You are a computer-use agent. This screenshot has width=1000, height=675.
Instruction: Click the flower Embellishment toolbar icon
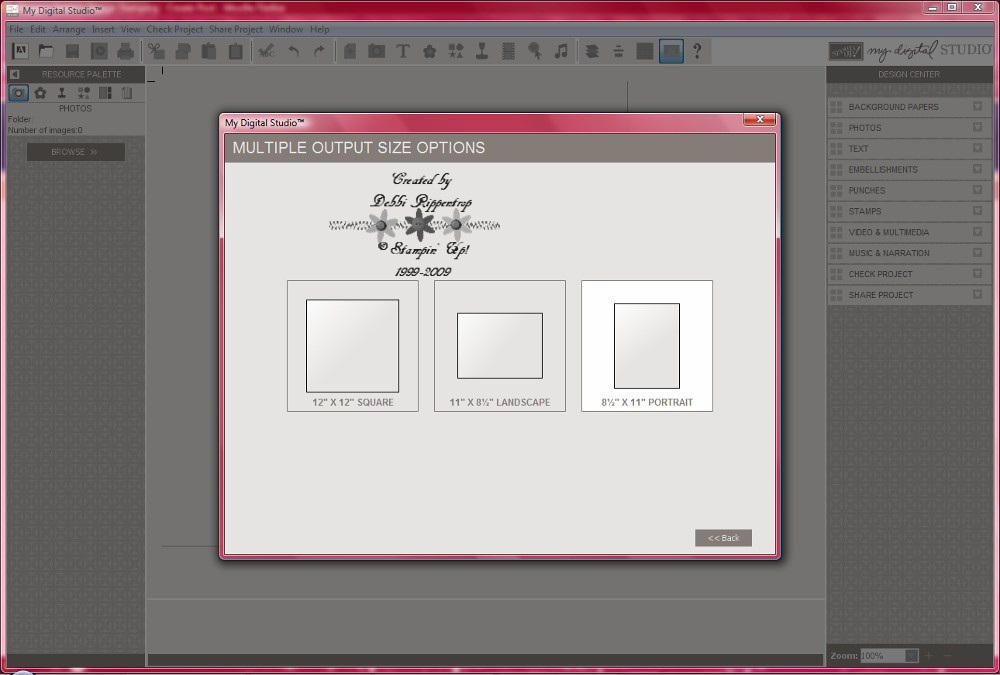(429, 52)
